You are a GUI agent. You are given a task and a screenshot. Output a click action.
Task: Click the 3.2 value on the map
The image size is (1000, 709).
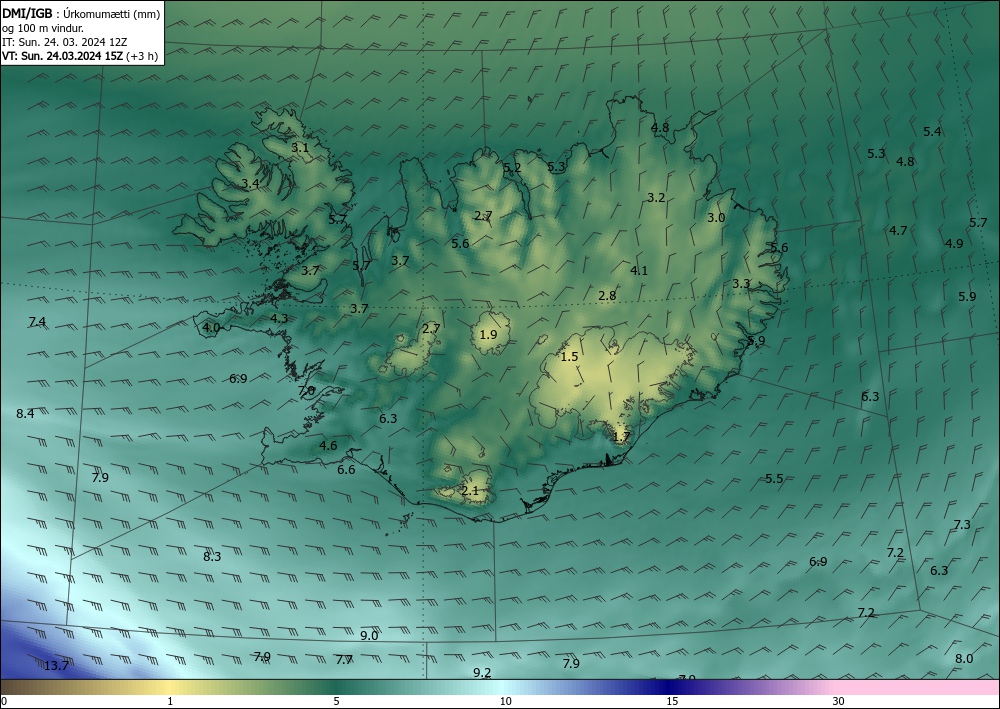[x=656, y=198]
